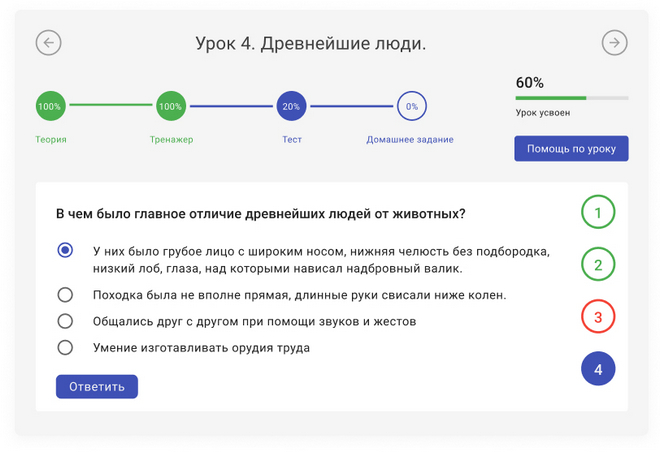Click the Ответить button

[x=97, y=386]
